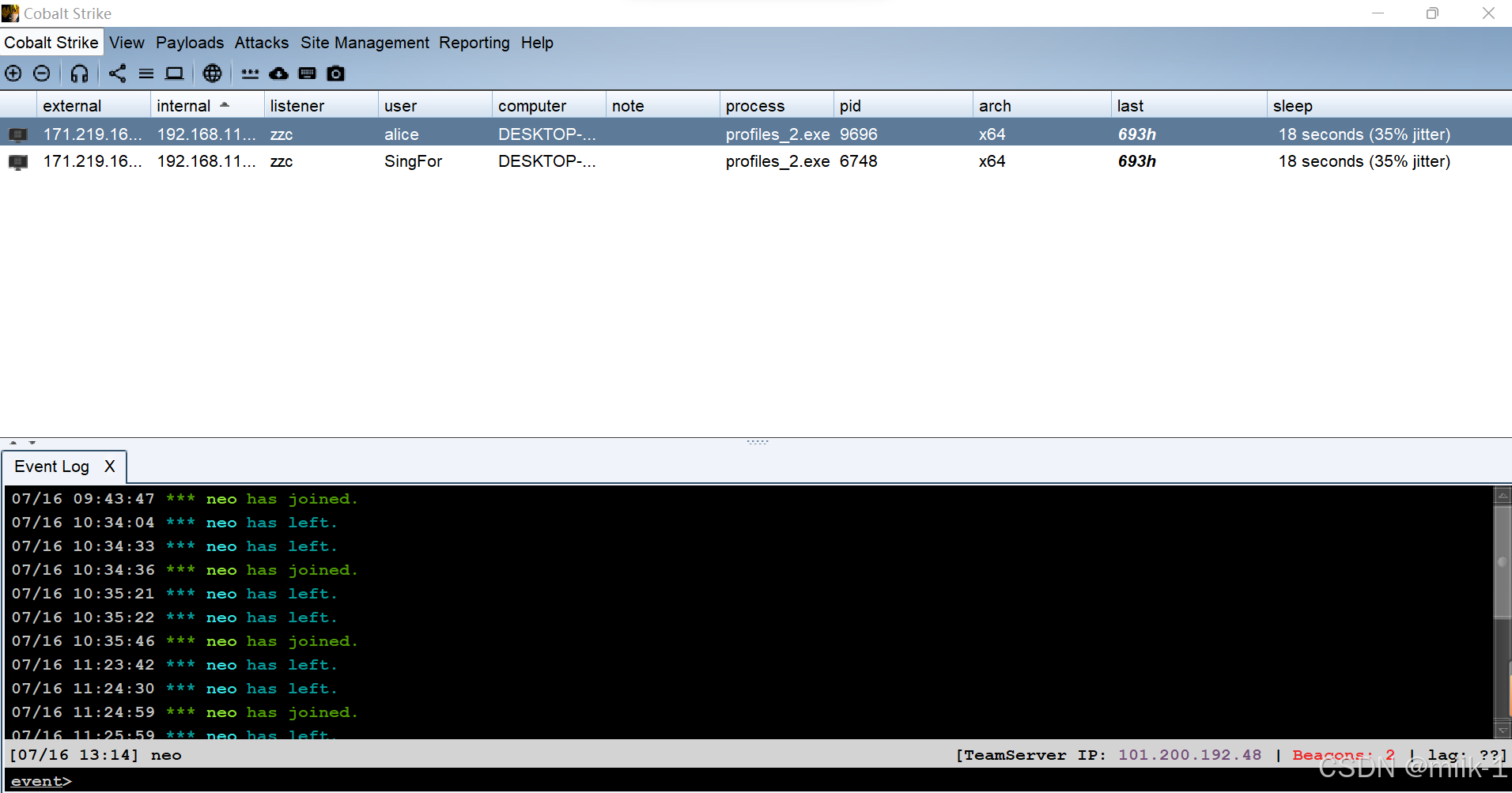Open web log via globe icon
Screen dimensions: 1512x793
(212, 74)
